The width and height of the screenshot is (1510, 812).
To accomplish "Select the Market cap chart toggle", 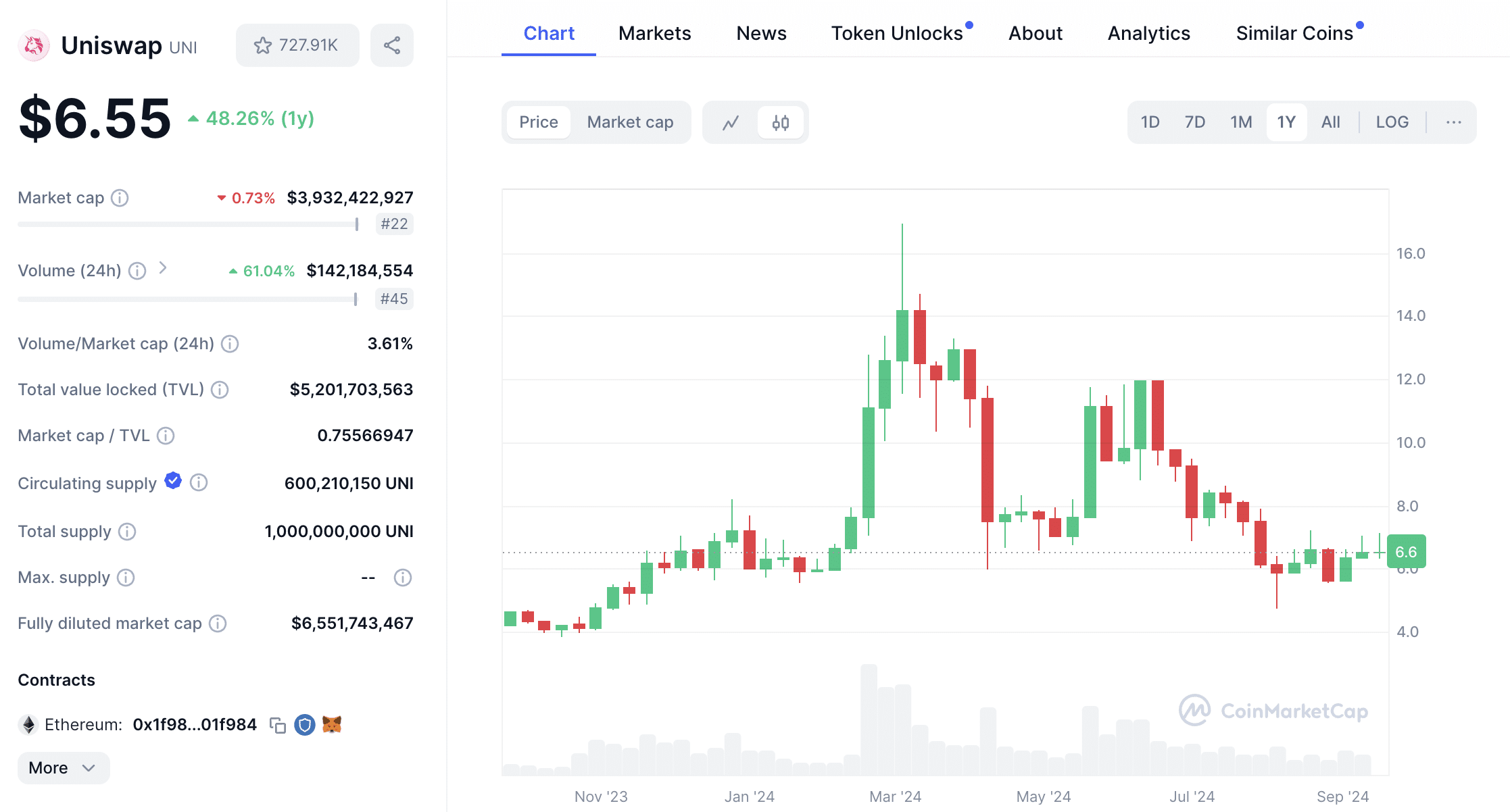I will click(630, 122).
